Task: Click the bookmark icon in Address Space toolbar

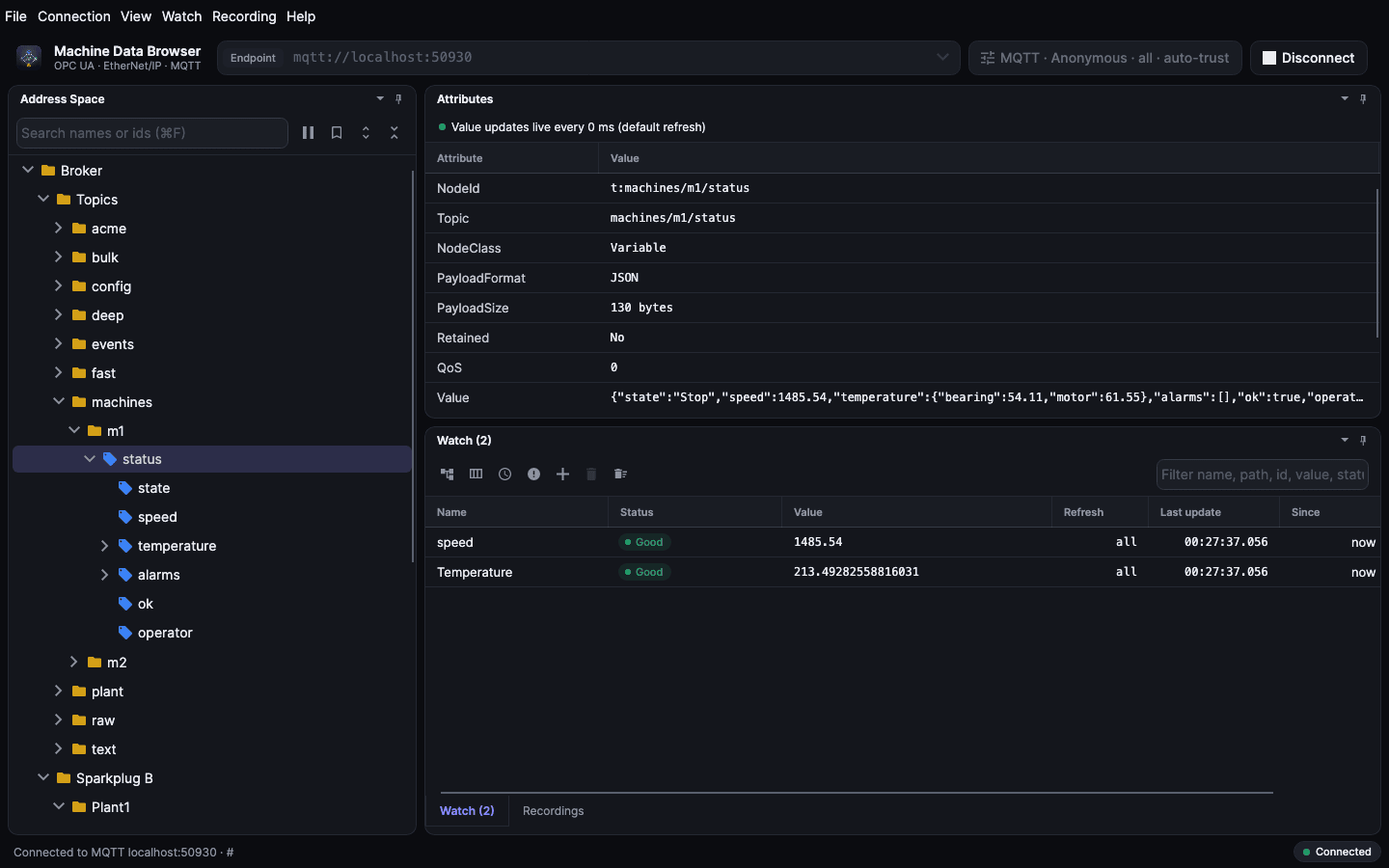Action: coord(337,133)
